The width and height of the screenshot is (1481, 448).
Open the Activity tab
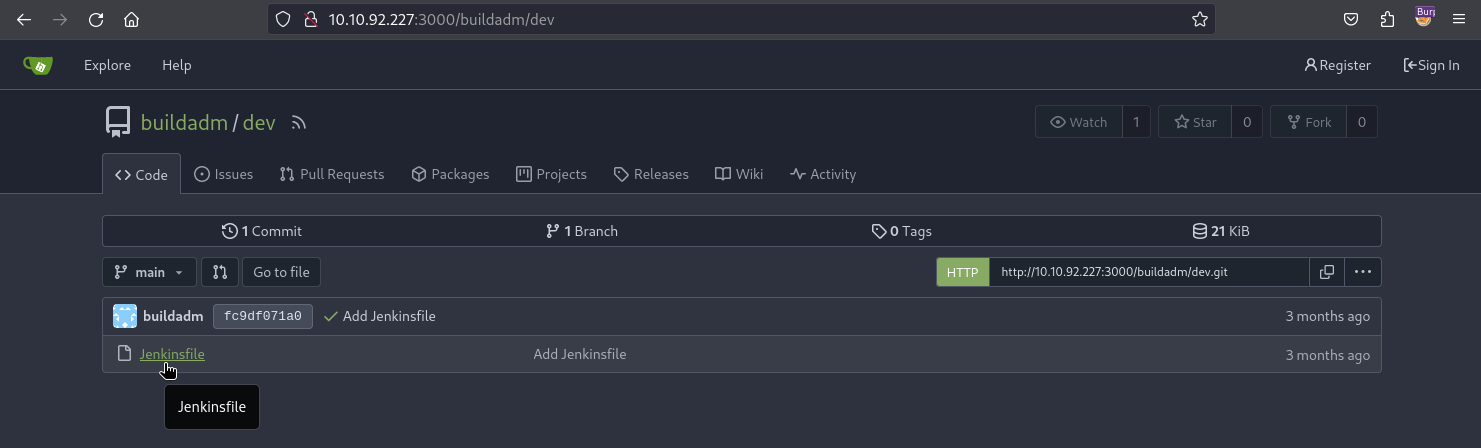click(x=823, y=174)
